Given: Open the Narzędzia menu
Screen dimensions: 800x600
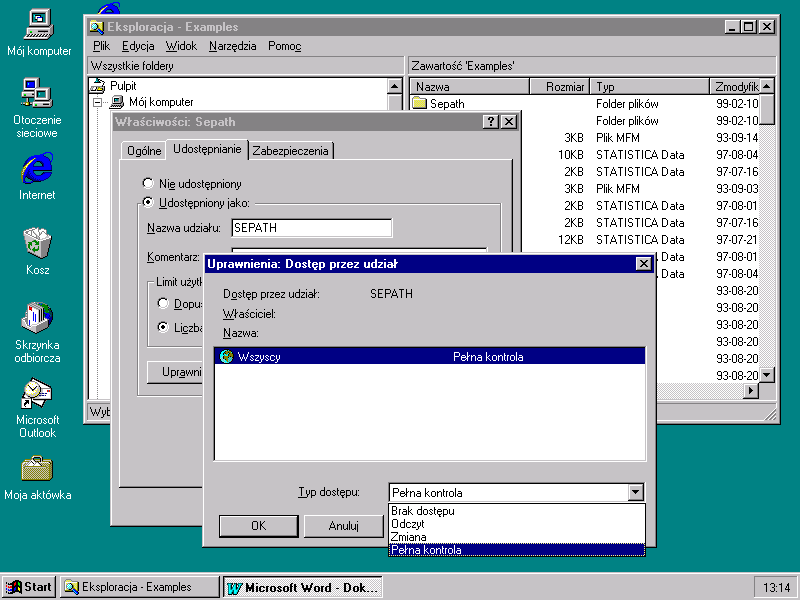Looking at the screenshot, I should (233, 46).
